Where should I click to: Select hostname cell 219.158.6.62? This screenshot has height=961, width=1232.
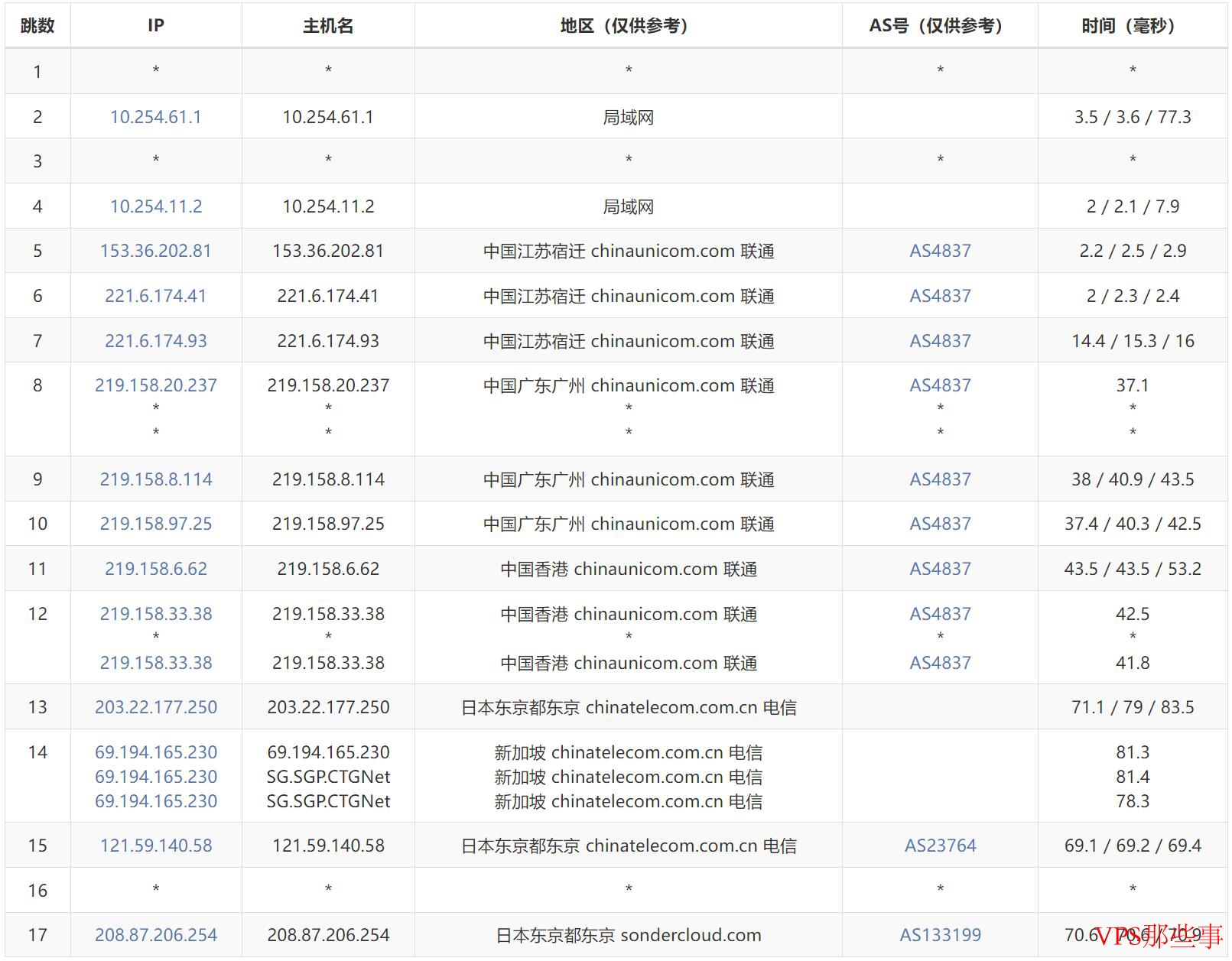coord(328,569)
